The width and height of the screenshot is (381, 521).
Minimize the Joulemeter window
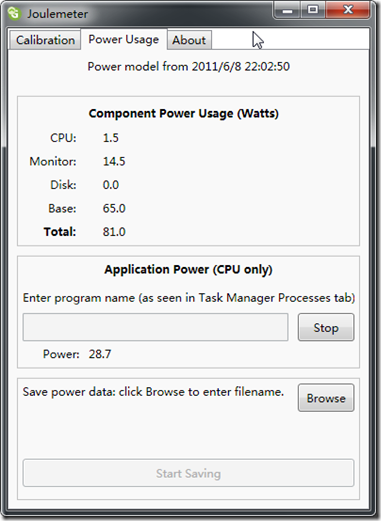287,10
